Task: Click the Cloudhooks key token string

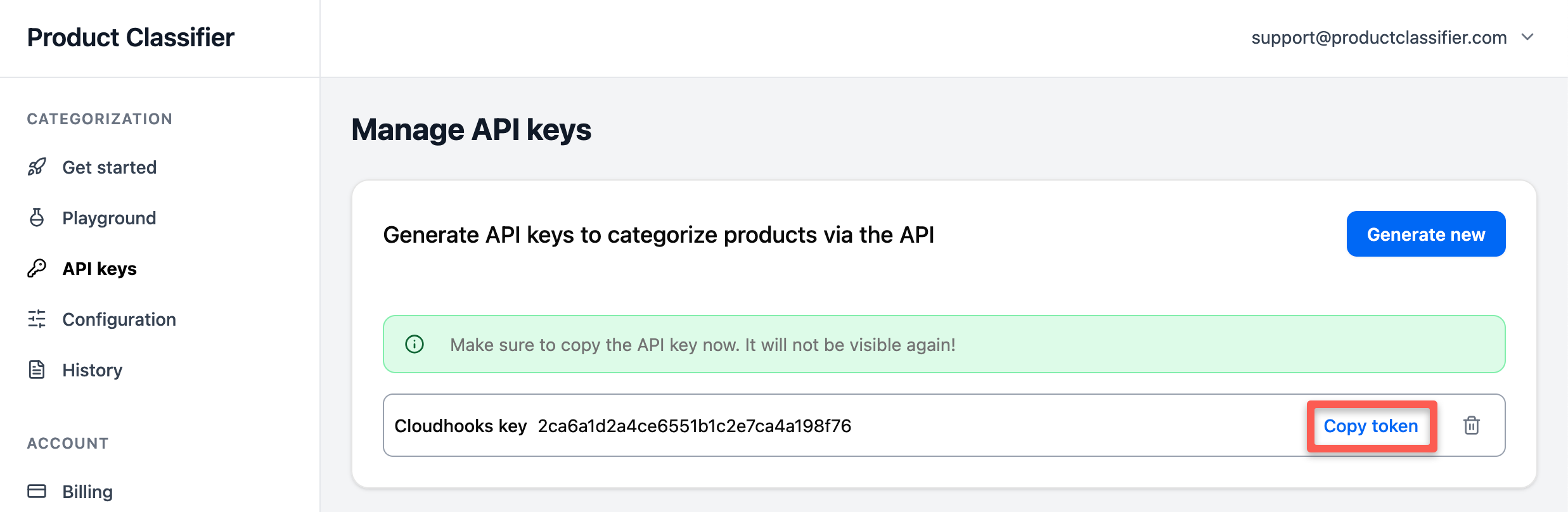Action: pyautogui.click(x=695, y=426)
